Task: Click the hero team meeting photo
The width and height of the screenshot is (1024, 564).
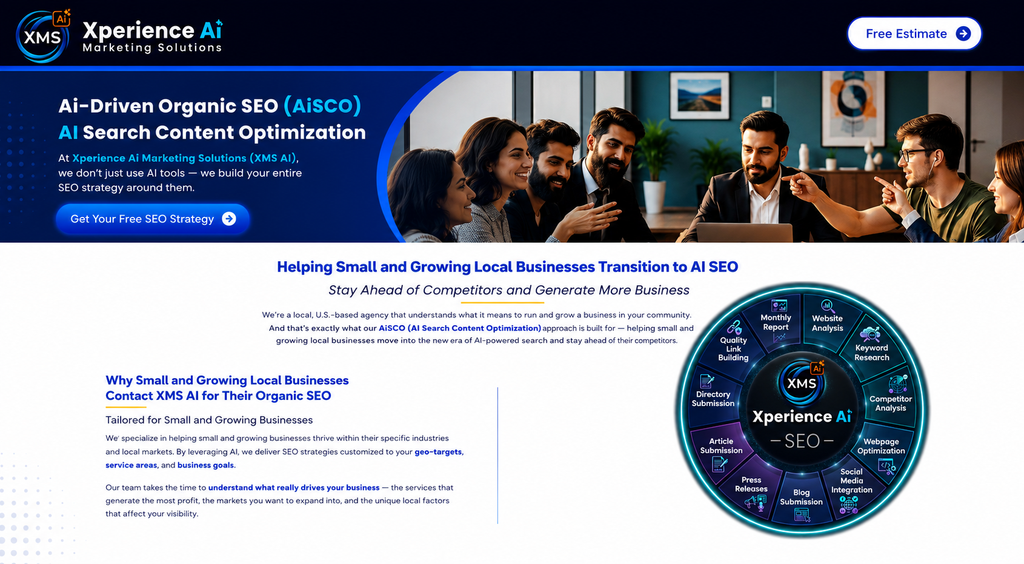Action: pos(705,157)
